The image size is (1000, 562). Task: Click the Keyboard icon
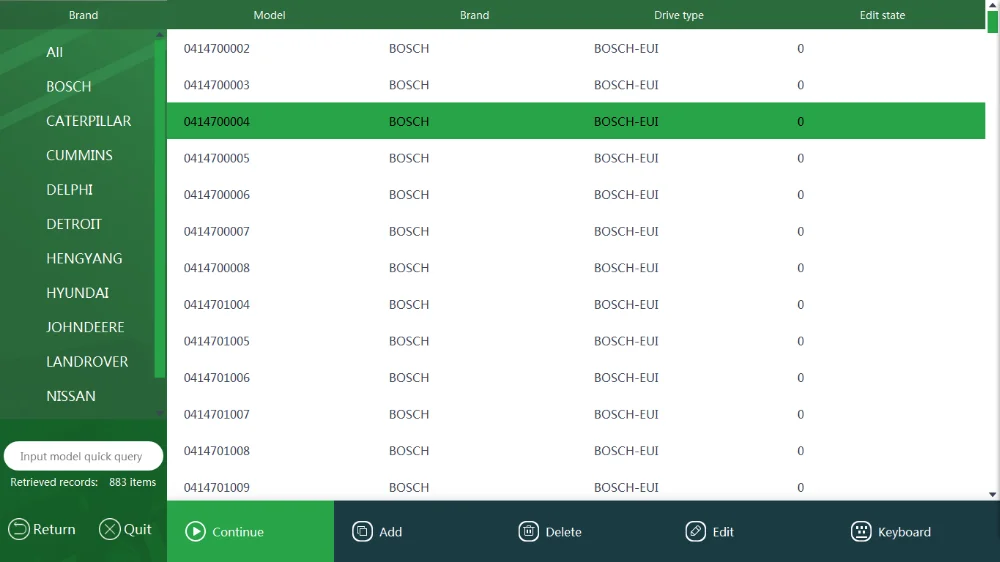coord(861,531)
